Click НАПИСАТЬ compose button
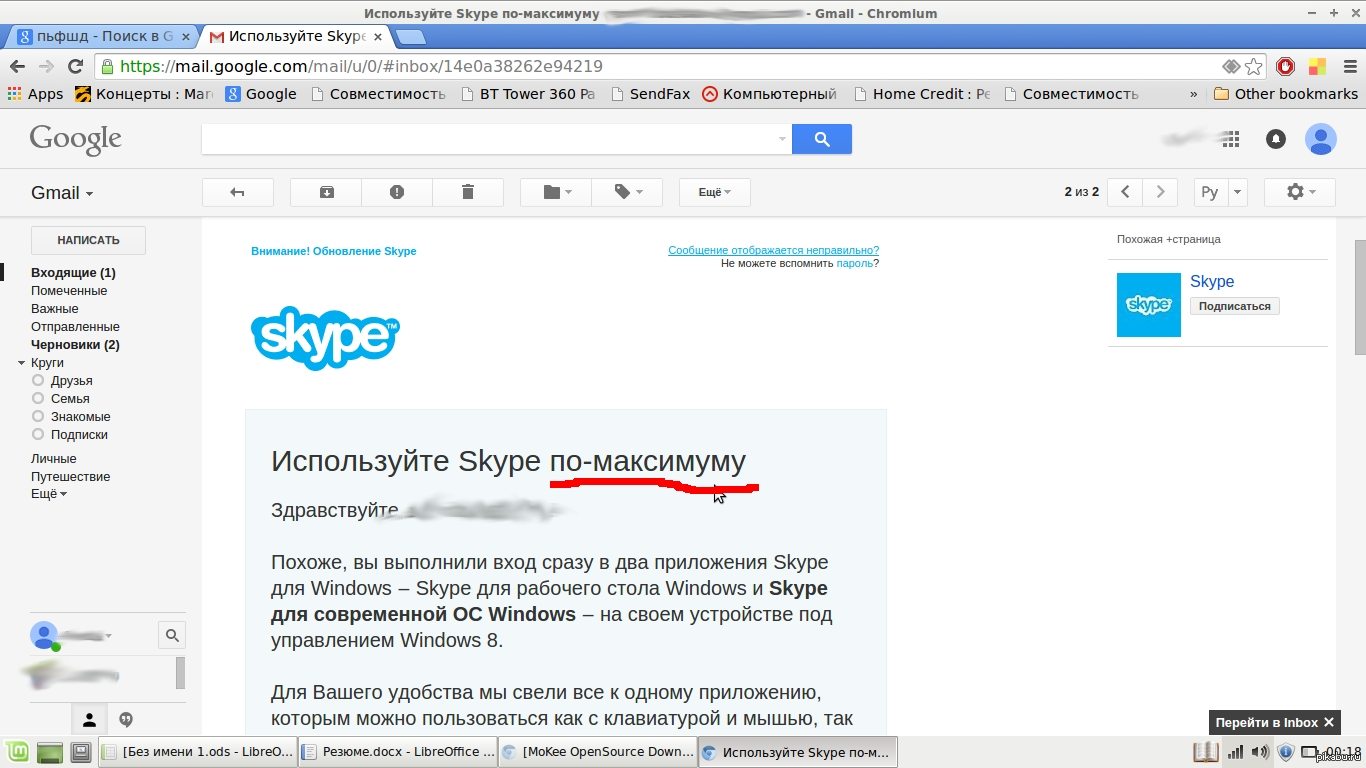 (x=88, y=240)
